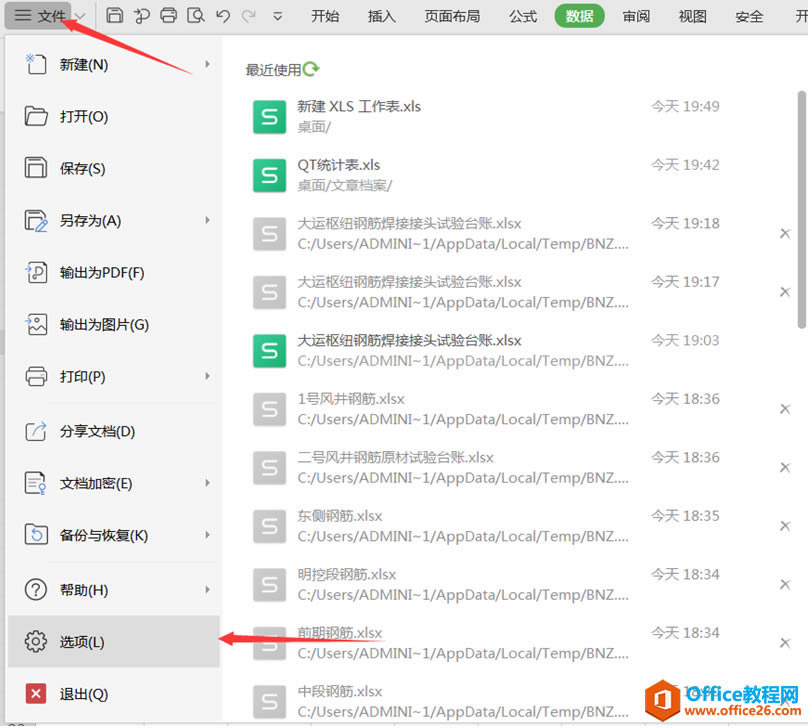808x728 pixels.
Task: Click the export PDF toolbar icon
Action: pos(141,16)
